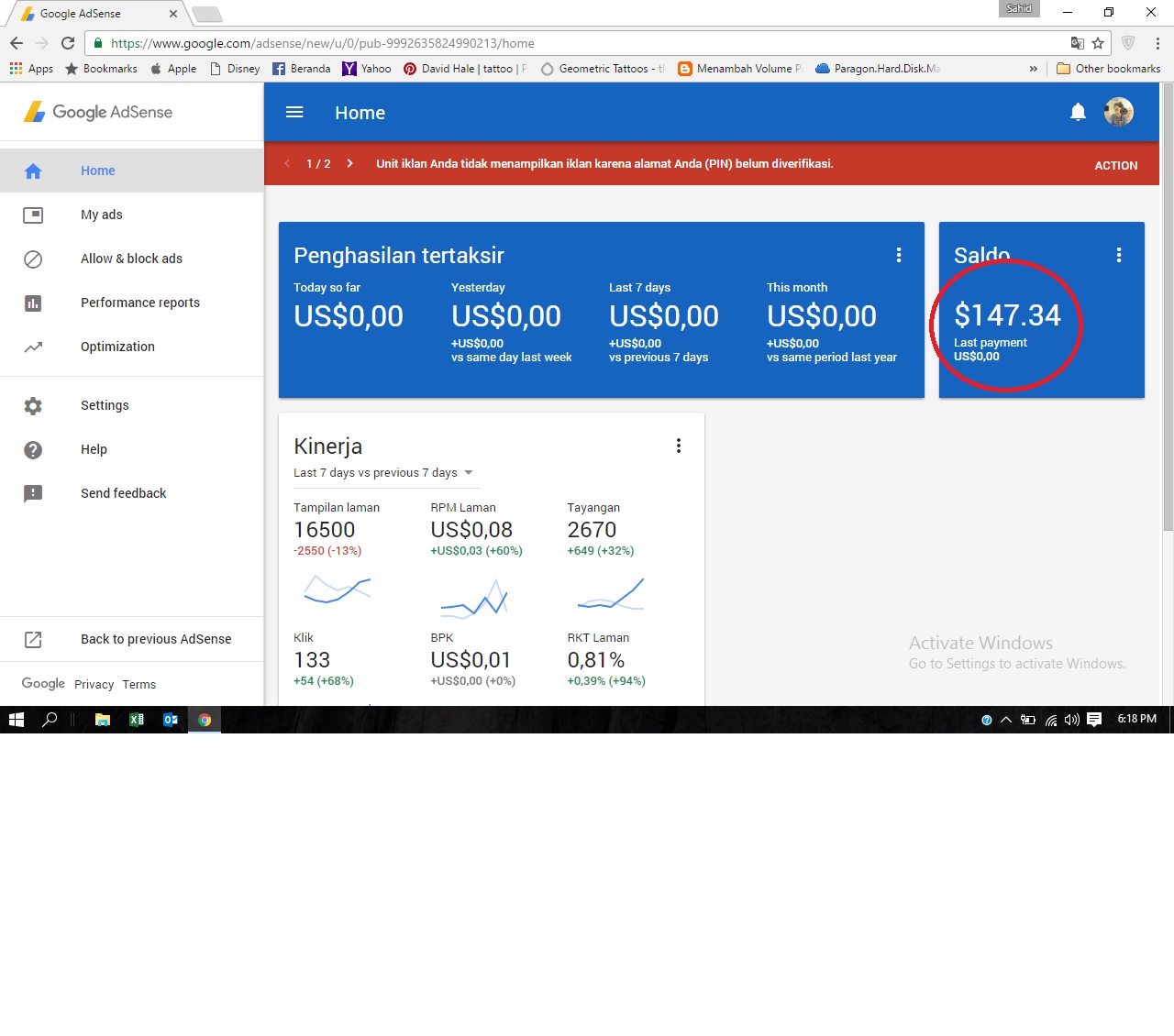Open Excel from the taskbar
The width and height of the screenshot is (1174, 1036).
coord(137,720)
